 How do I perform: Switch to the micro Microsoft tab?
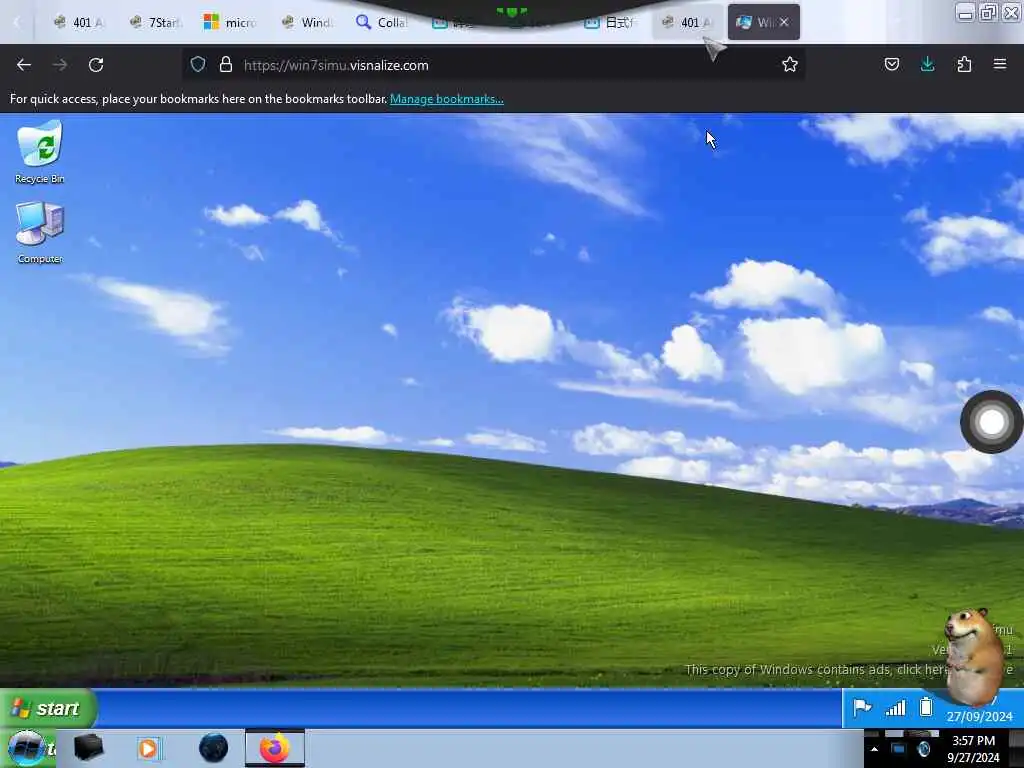coord(230,22)
